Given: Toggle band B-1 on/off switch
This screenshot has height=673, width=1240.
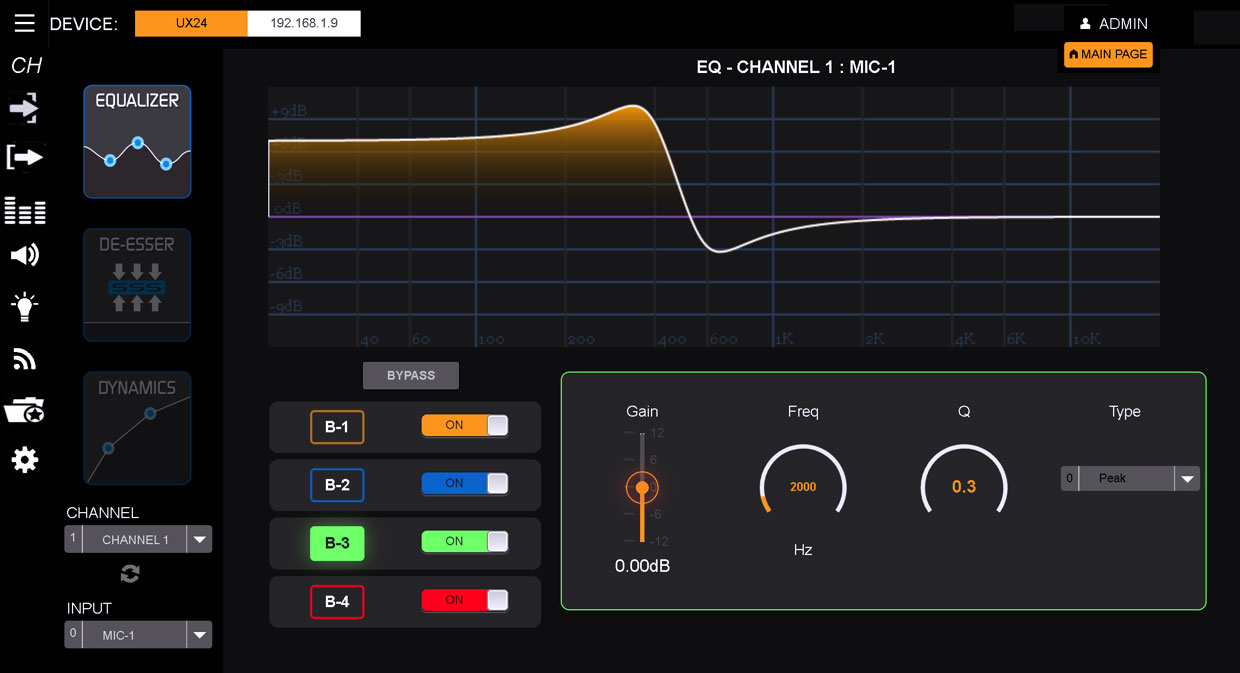Looking at the screenshot, I should [464, 426].
